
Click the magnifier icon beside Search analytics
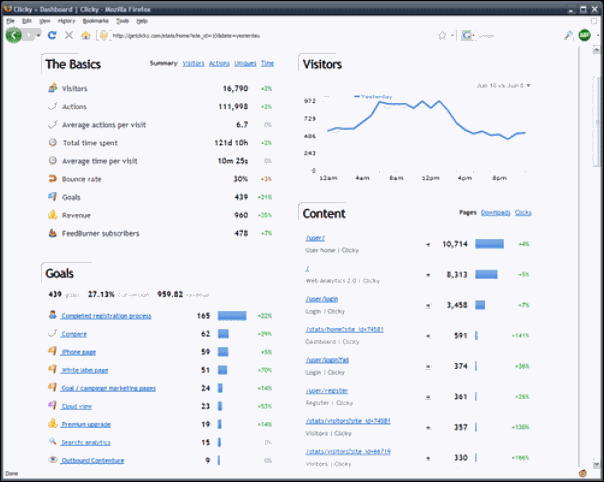pos(52,441)
